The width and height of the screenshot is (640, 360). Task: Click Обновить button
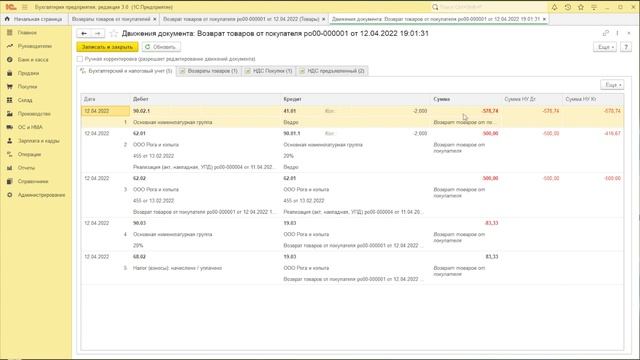click(160, 47)
